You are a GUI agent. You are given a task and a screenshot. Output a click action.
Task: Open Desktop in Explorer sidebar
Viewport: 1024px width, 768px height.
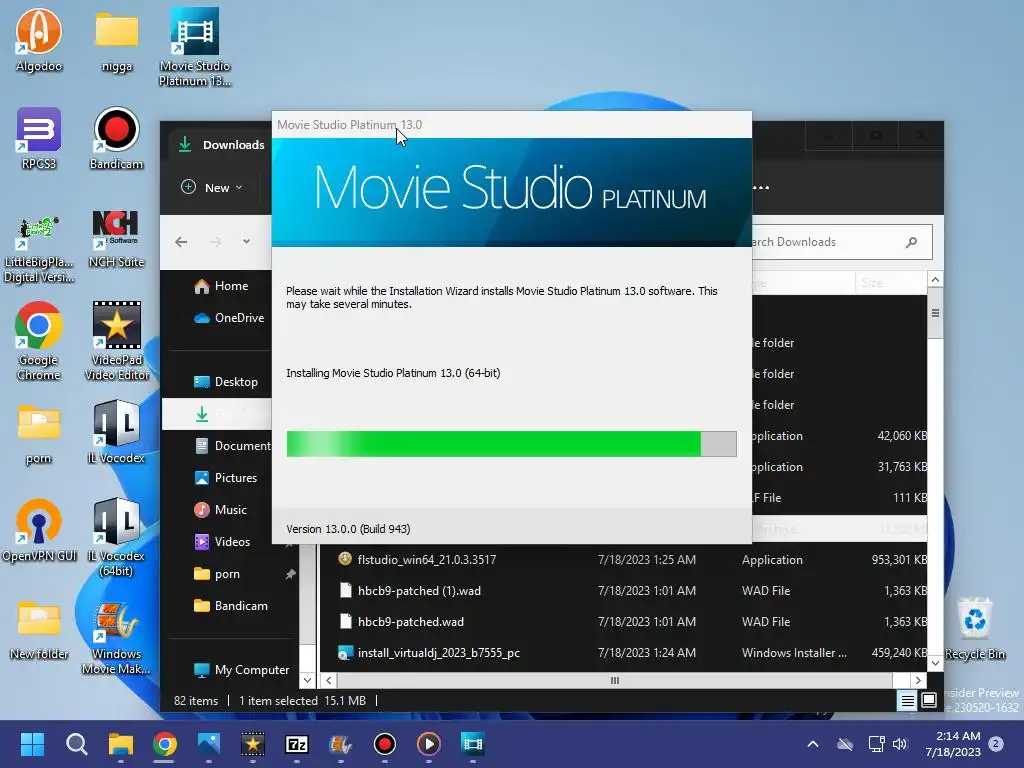[225, 382]
